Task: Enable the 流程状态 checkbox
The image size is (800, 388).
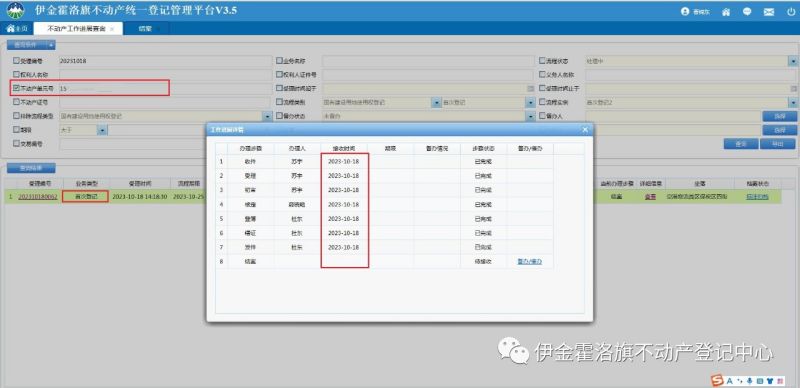Action: [x=542, y=60]
